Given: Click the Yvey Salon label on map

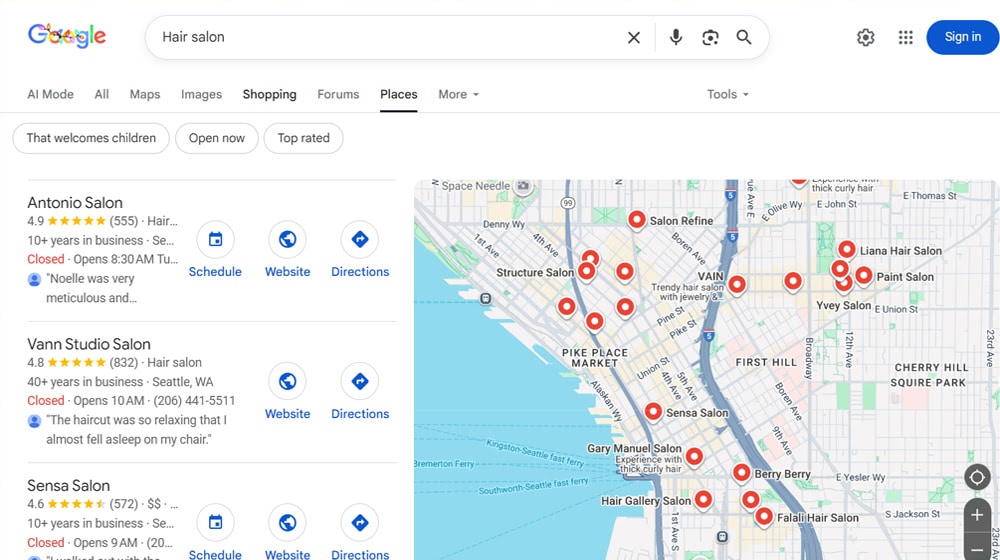Looking at the screenshot, I should [x=843, y=306].
